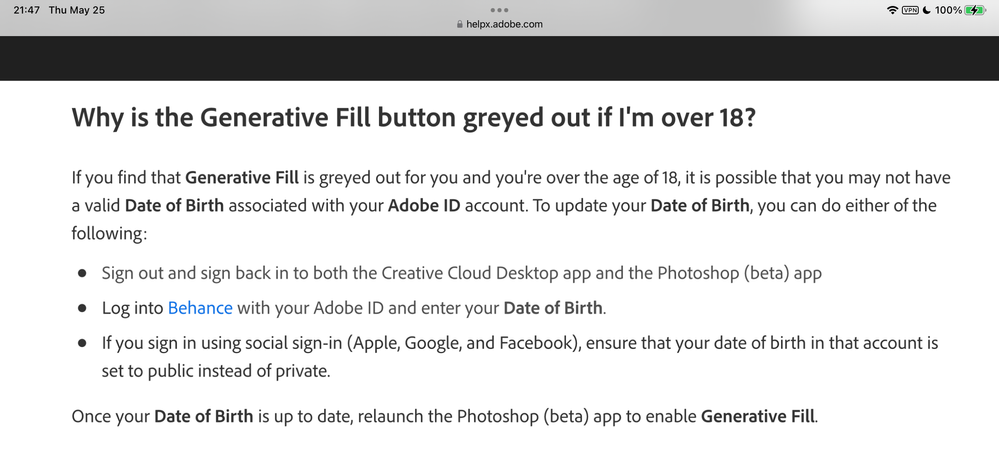Click the moon Do Not Disturb icon

click(927, 10)
